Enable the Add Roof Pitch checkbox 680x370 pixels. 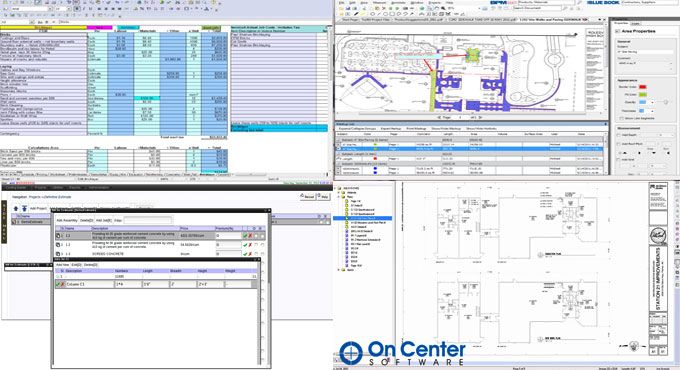tap(619, 144)
